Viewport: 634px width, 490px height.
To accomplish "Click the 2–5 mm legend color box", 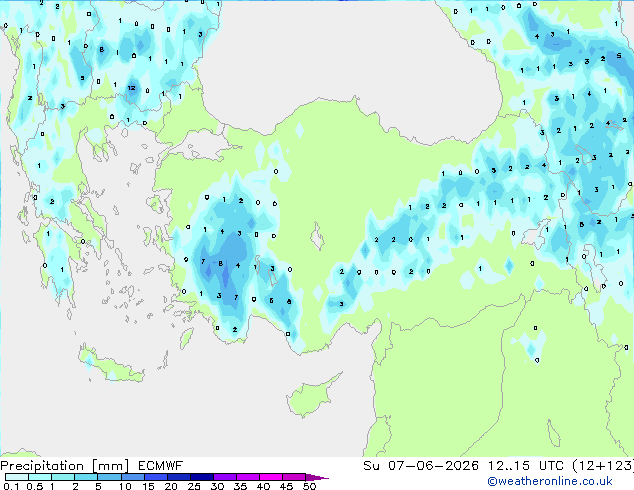I will pos(86,477).
